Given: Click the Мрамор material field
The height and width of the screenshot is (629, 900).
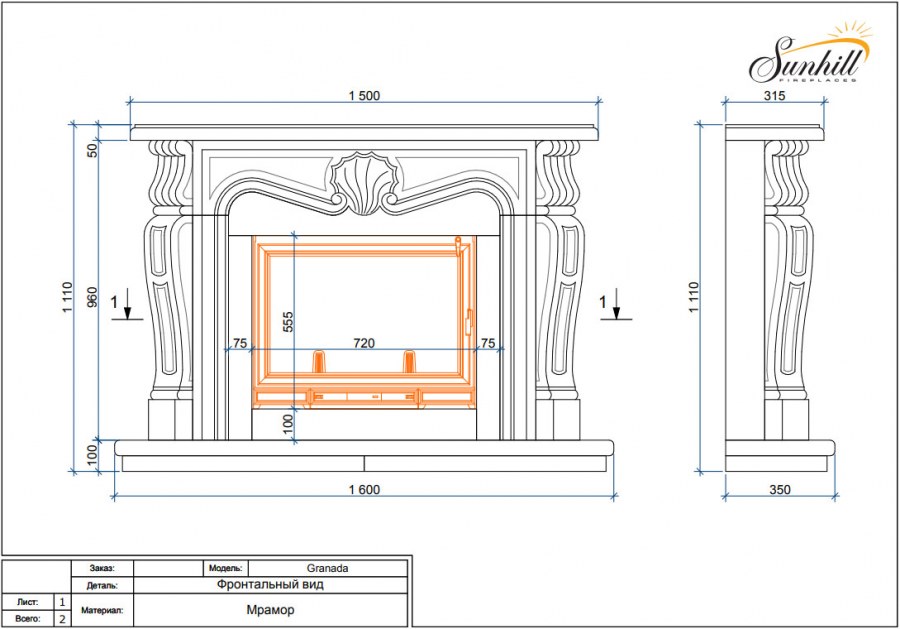Looking at the screenshot, I should tap(270, 610).
